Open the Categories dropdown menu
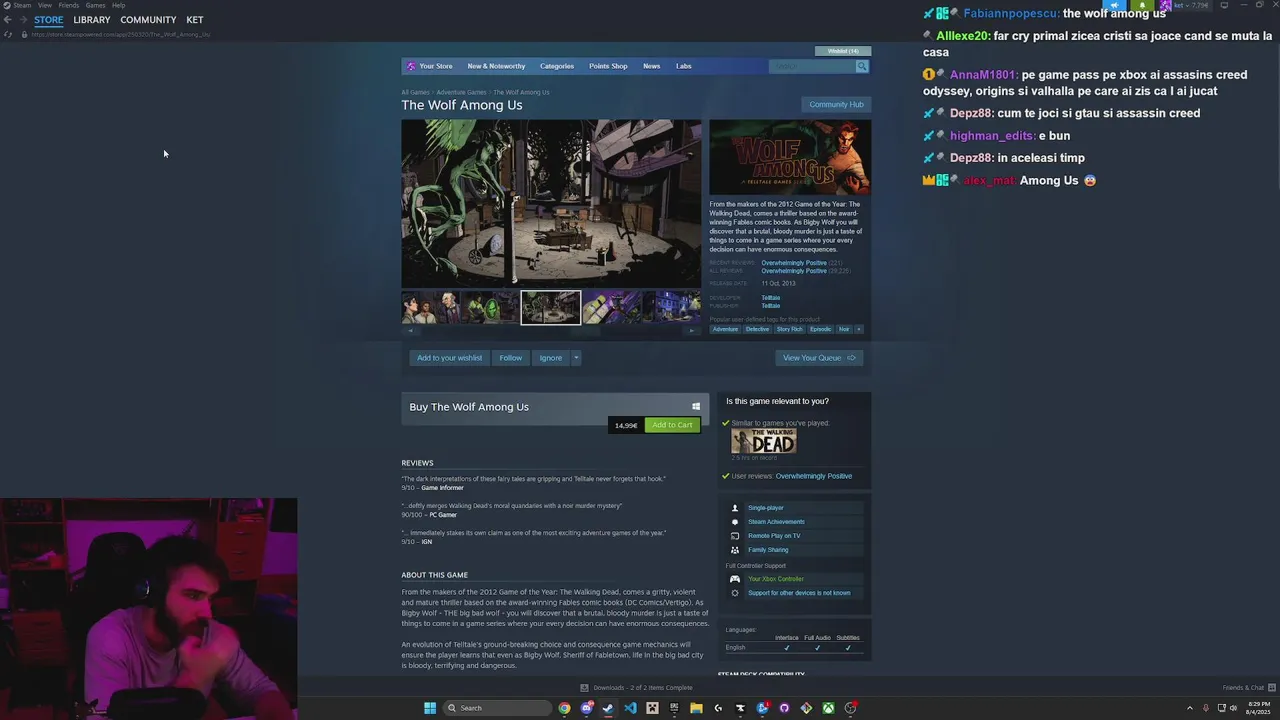 pyautogui.click(x=557, y=66)
